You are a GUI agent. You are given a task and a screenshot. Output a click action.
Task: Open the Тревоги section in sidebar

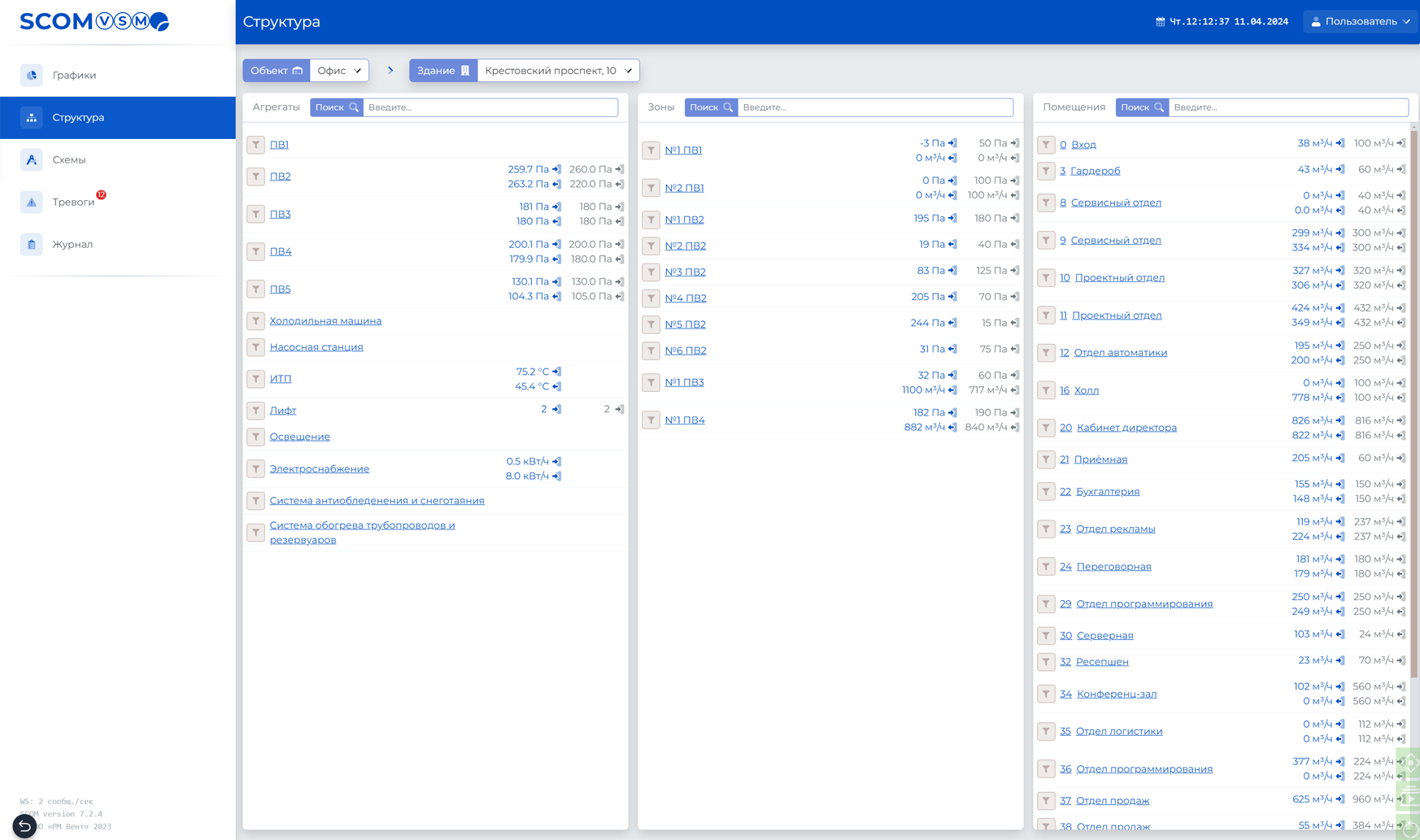coord(73,202)
